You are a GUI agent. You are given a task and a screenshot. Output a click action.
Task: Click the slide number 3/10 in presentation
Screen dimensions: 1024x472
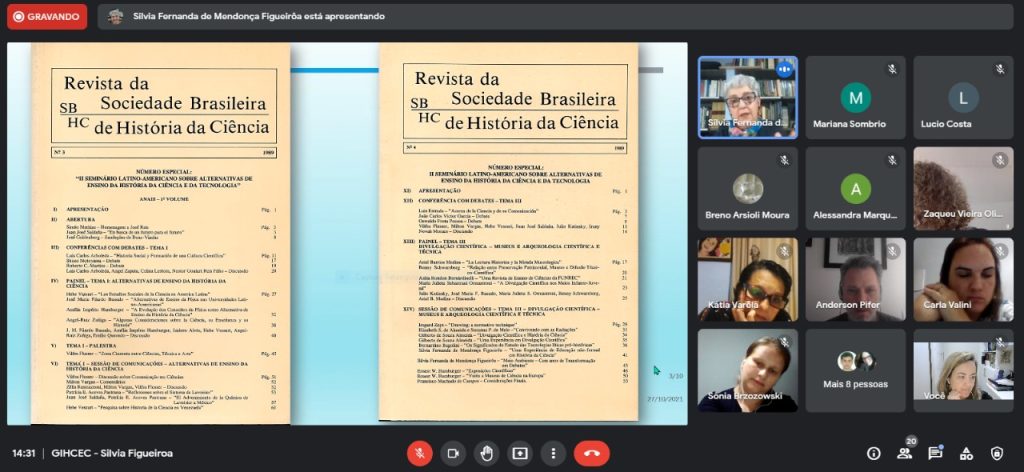tap(675, 376)
